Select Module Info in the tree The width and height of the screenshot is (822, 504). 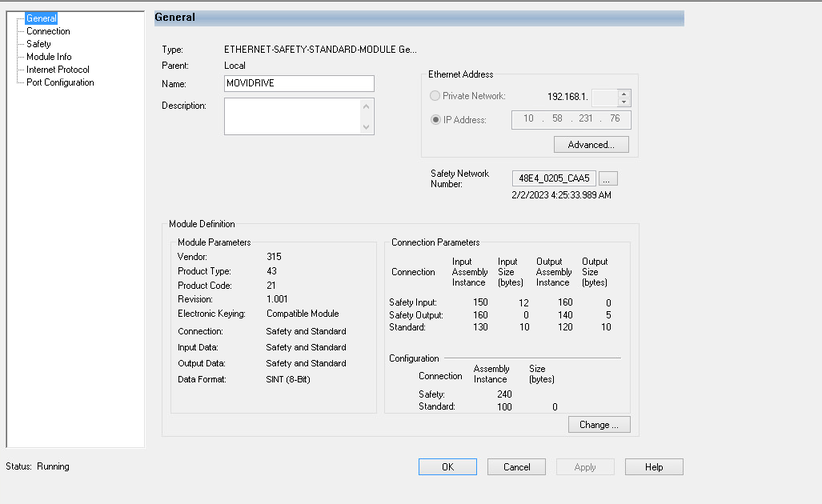49,57
